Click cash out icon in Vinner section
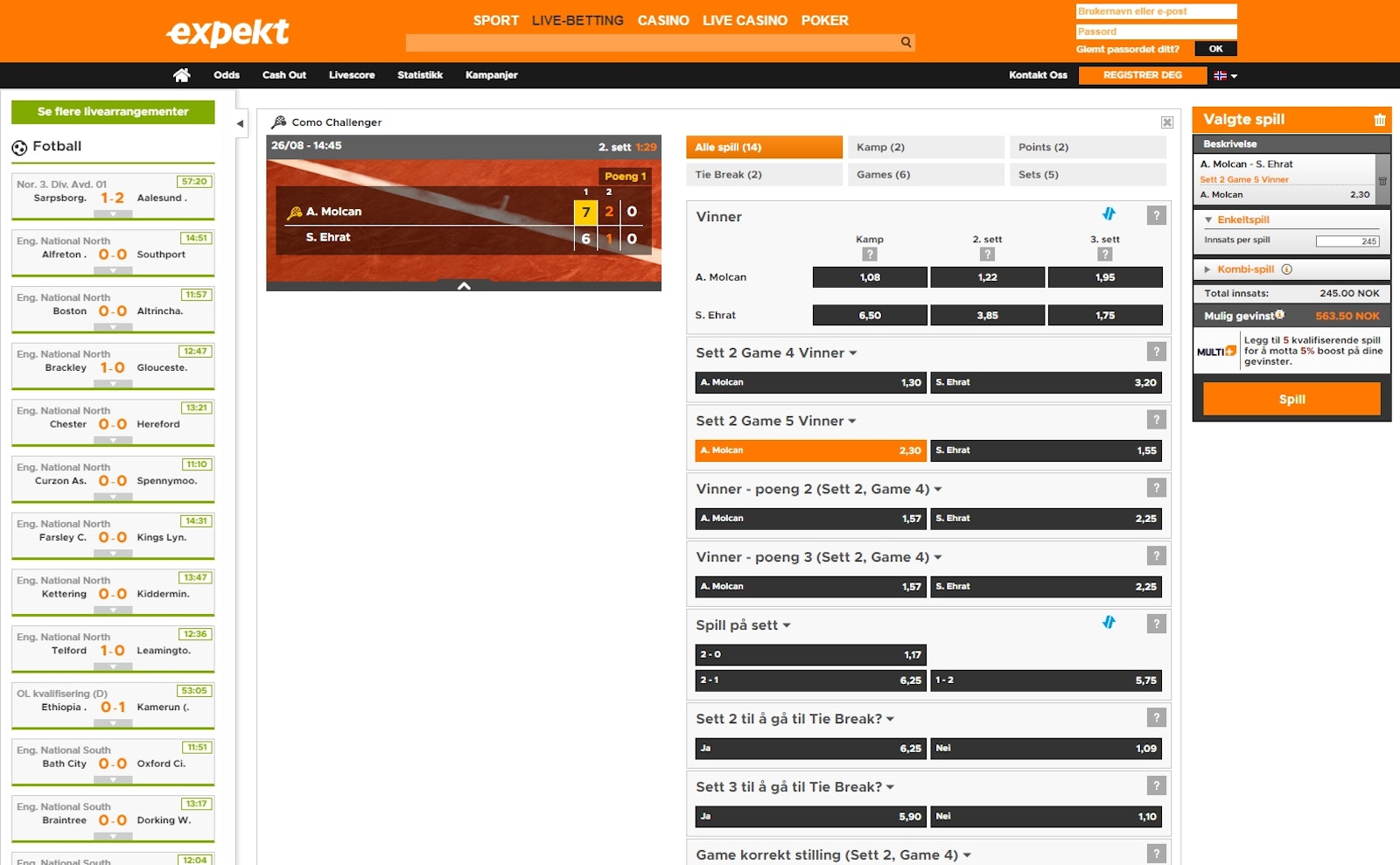Image resolution: width=1400 pixels, height=865 pixels. pyautogui.click(x=1109, y=214)
